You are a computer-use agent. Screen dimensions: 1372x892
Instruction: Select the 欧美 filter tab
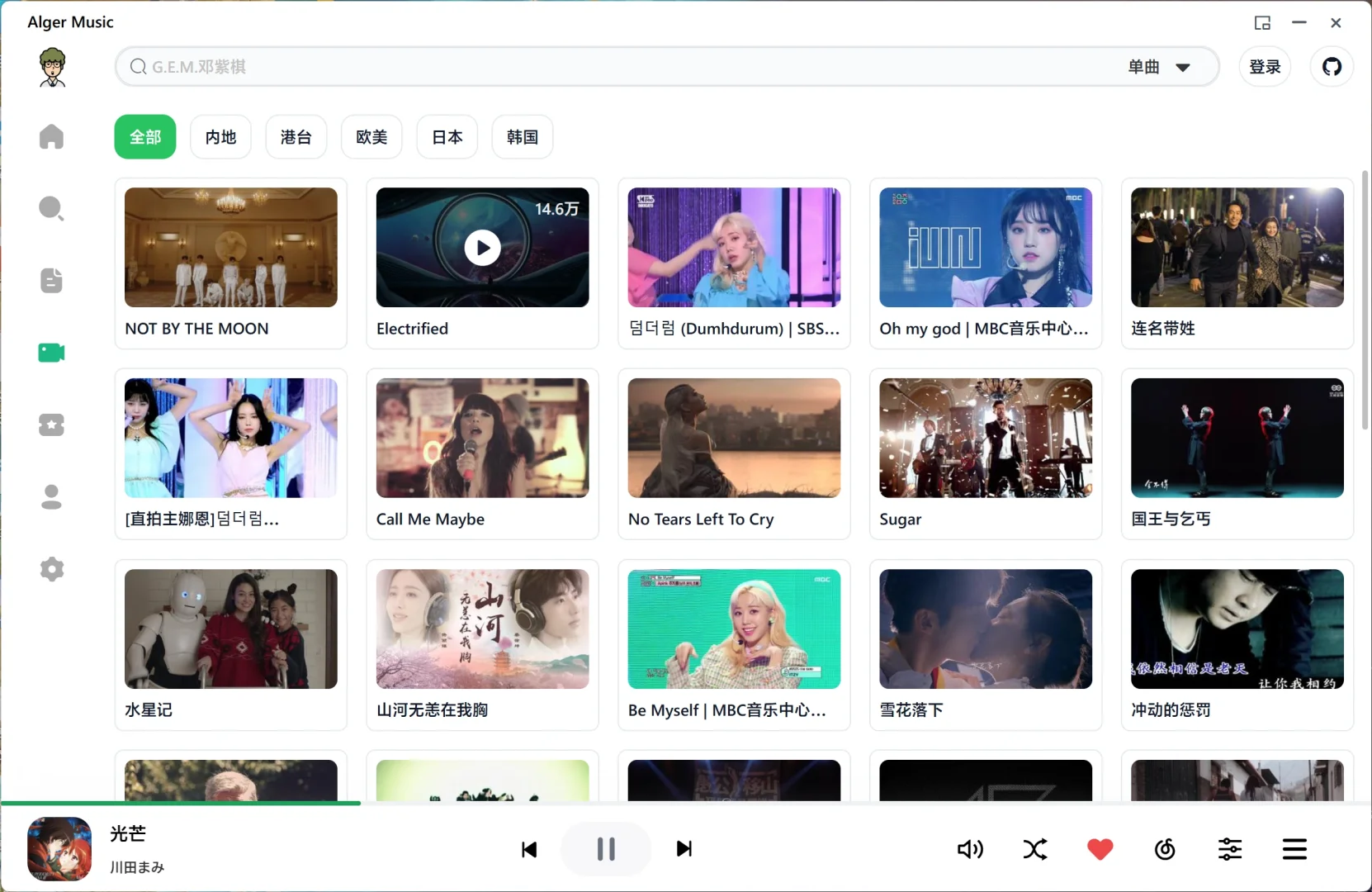[371, 136]
